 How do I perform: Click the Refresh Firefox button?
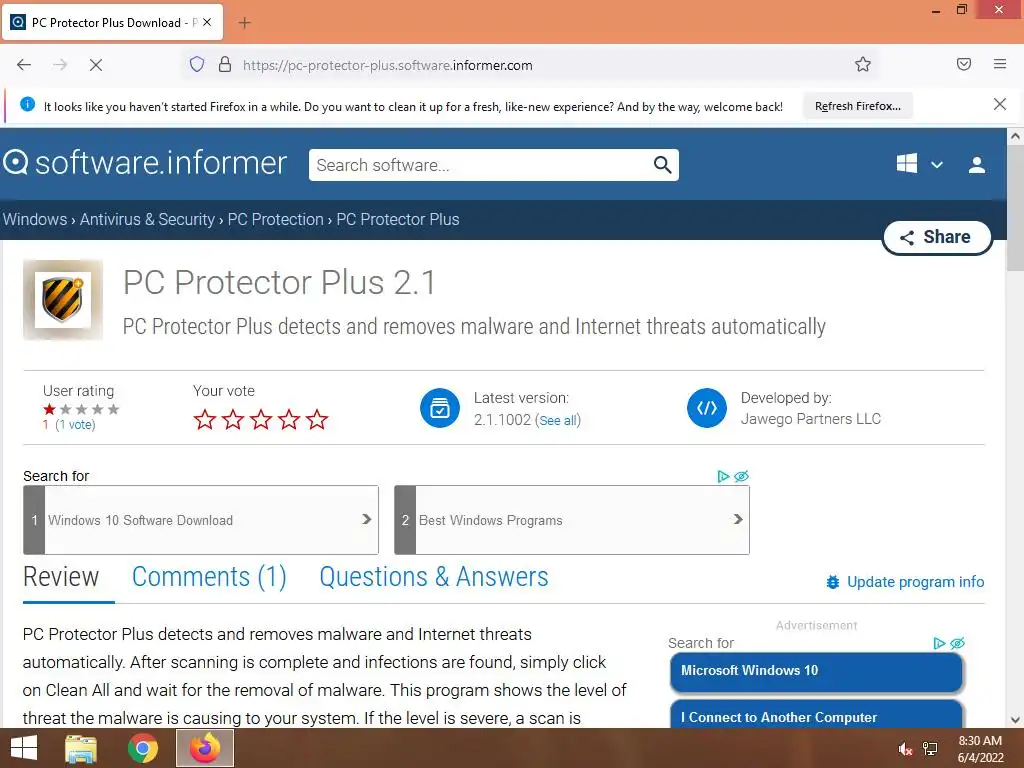point(857,106)
